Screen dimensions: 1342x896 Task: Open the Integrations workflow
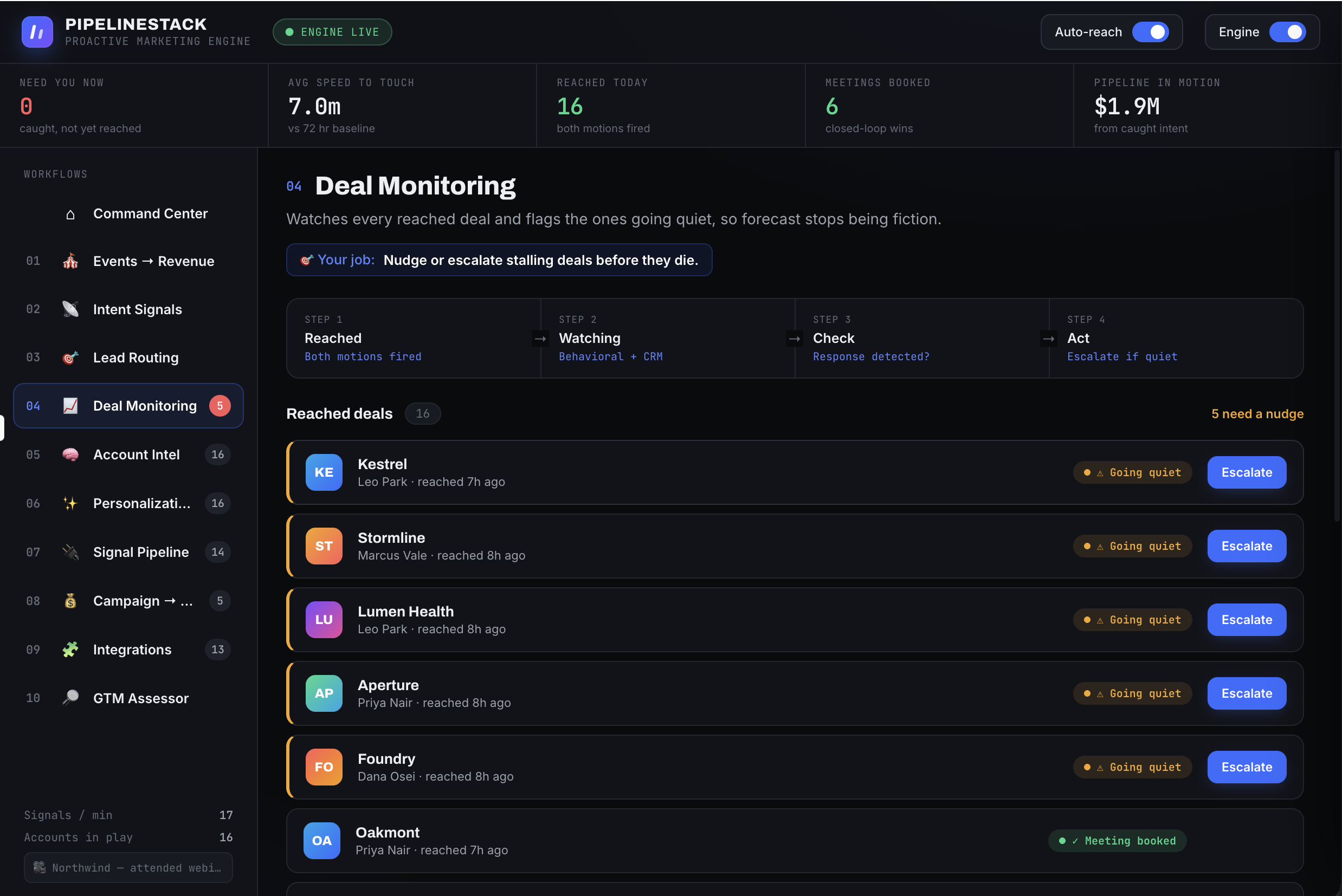(128, 650)
